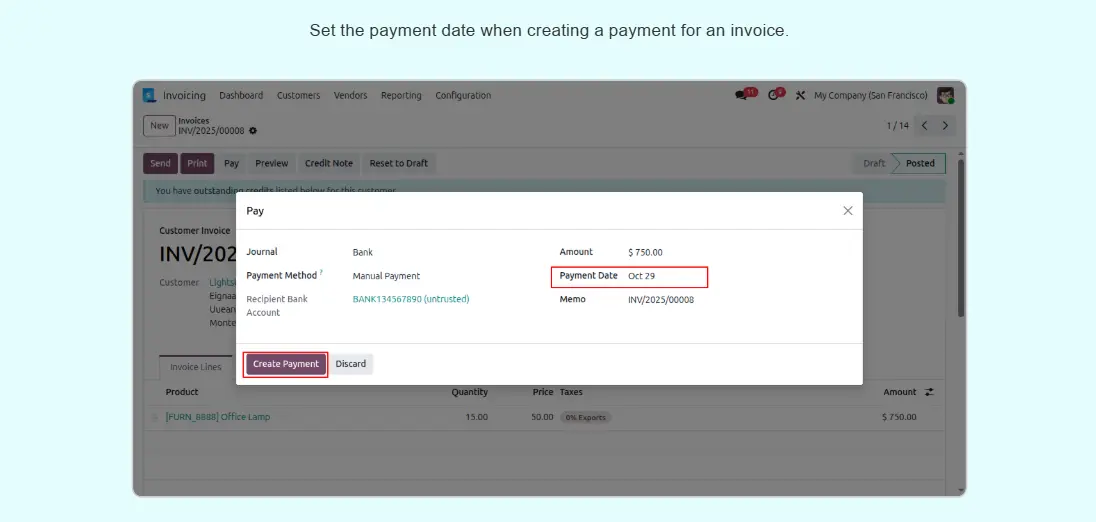Viewport: 1096px width, 522px height.
Task: Click the Discard button
Action: click(351, 364)
